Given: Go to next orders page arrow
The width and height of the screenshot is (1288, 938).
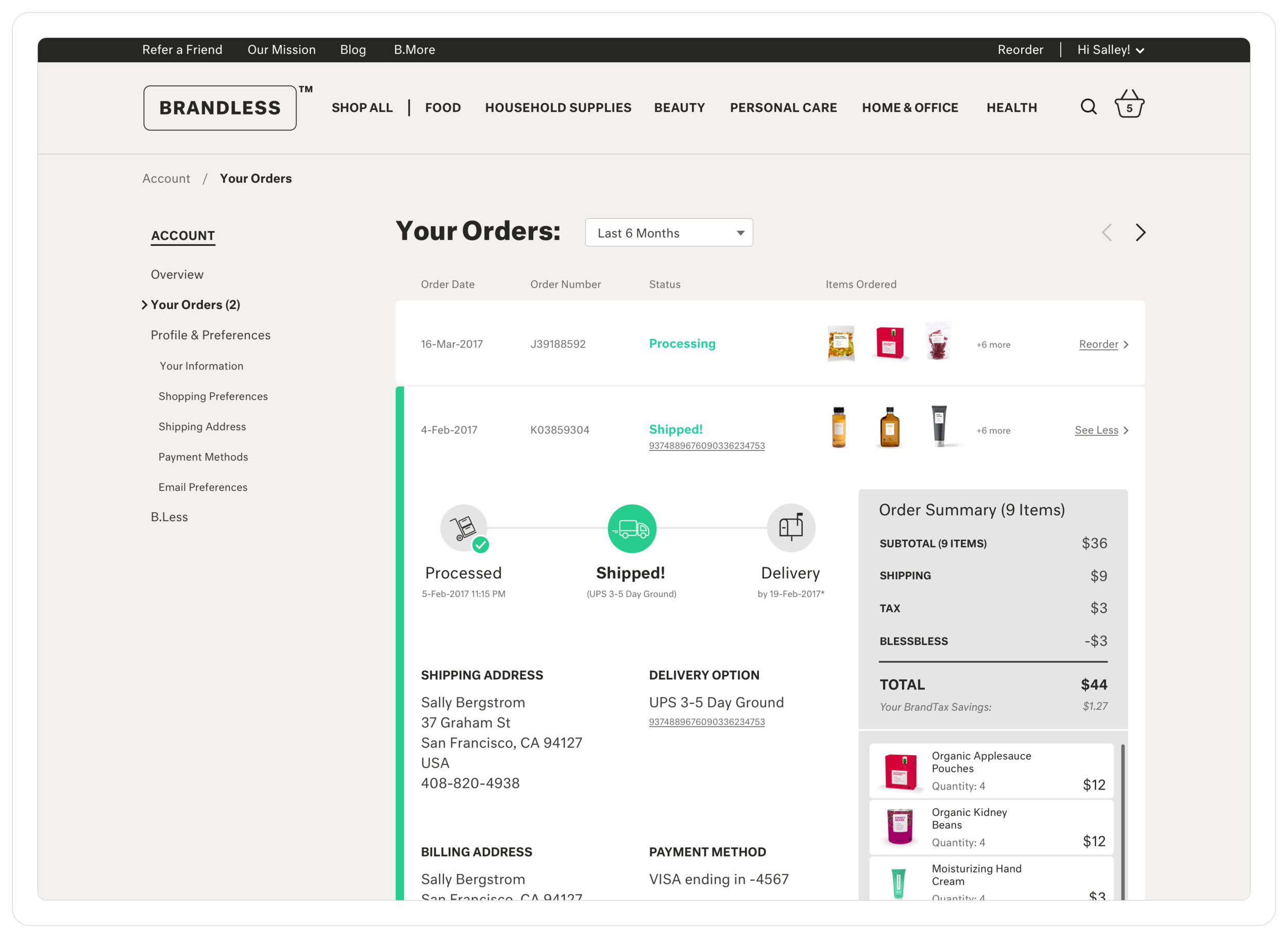Looking at the screenshot, I should [x=1140, y=232].
